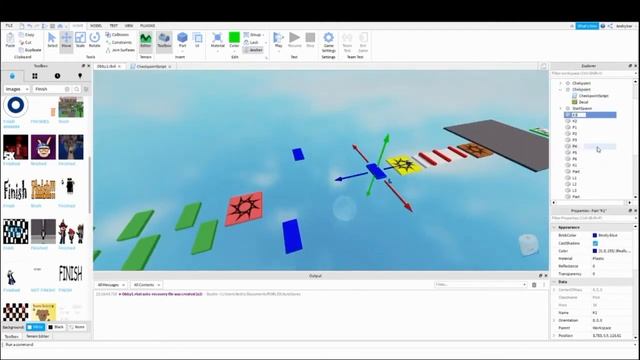Select the blue ring image thumbnail
640x360 pixels.
pyautogui.click(x=16, y=106)
